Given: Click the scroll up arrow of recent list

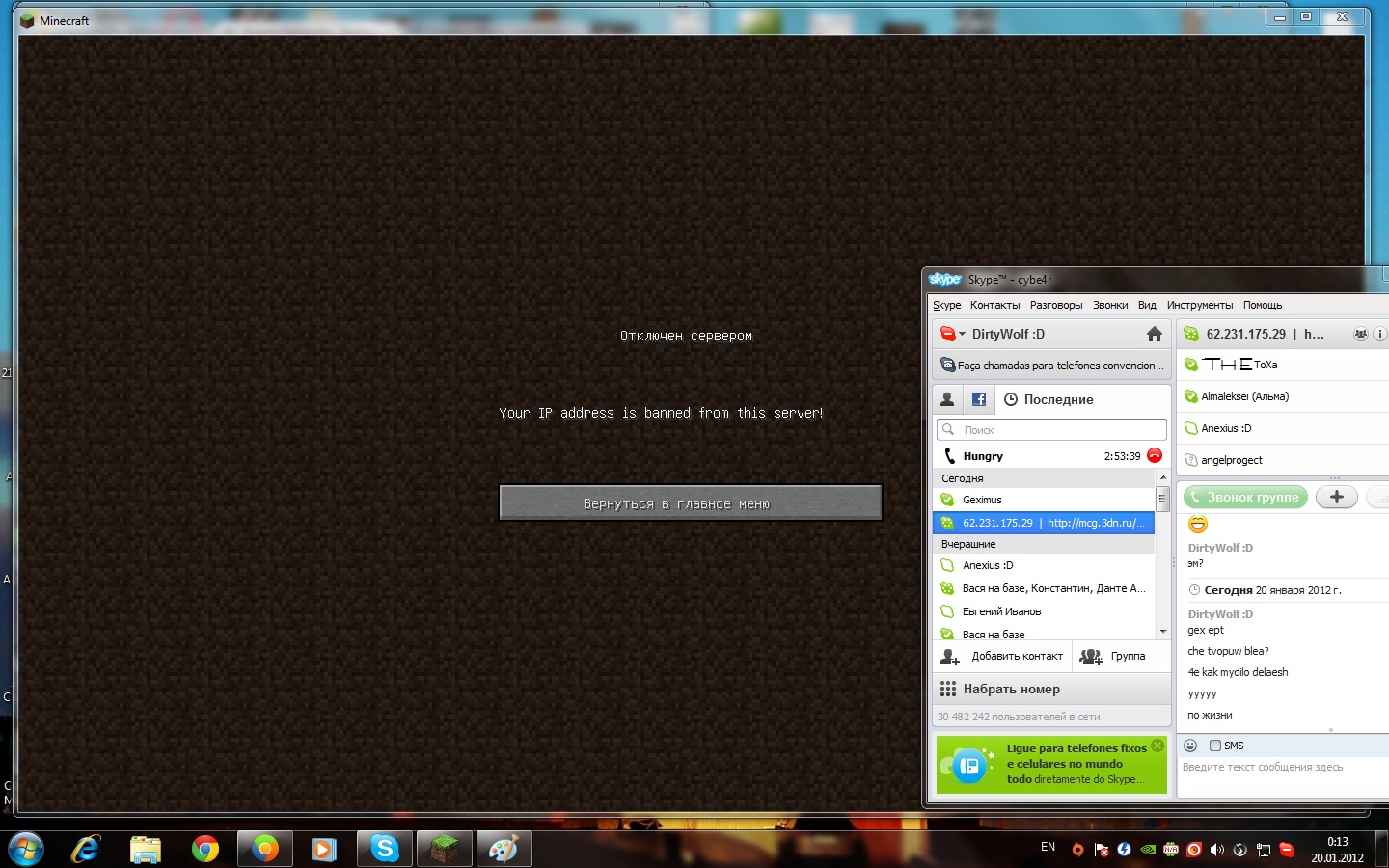Looking at the screenshot, I should click(1162, 477).
